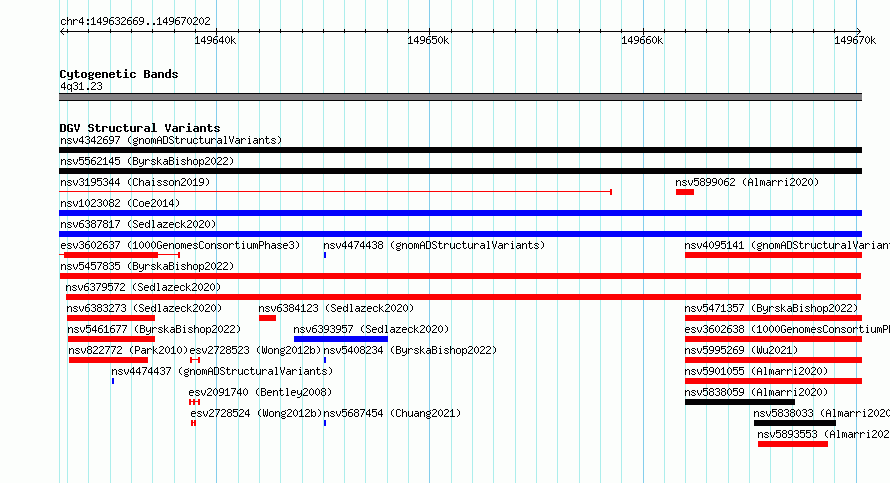Click the black bar under nsv4342697
Image resolution: width=890 pixels, height=483 pixels.
(x=460, y=150)
